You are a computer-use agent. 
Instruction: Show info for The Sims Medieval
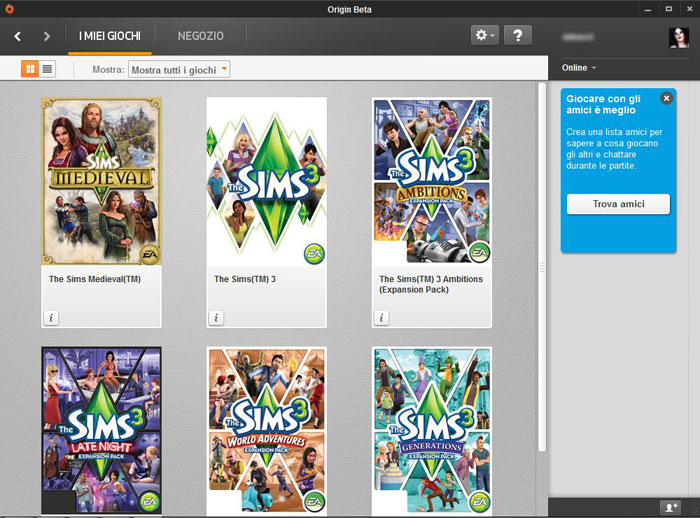(51, 318)
